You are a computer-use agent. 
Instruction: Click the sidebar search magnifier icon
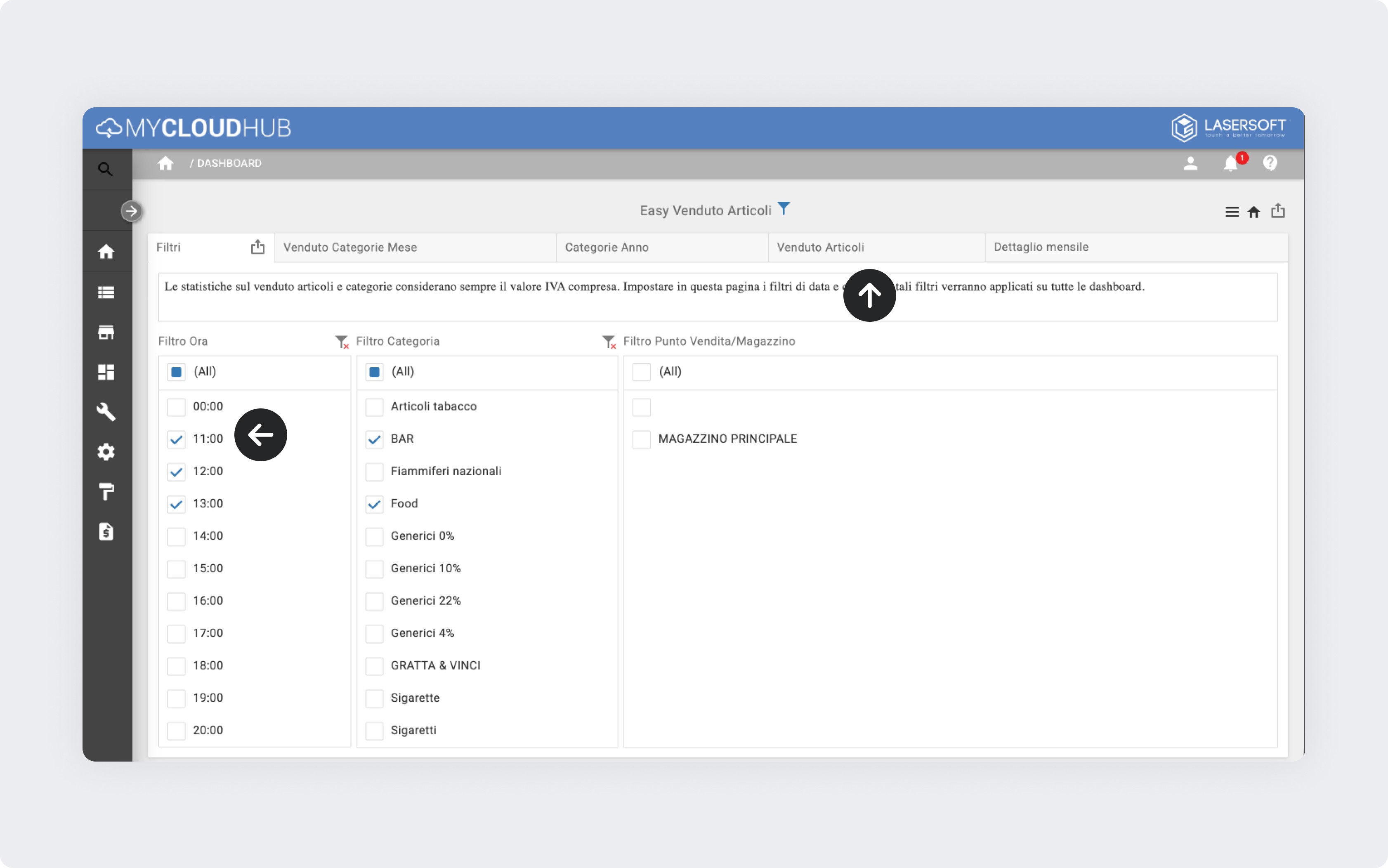105,169
